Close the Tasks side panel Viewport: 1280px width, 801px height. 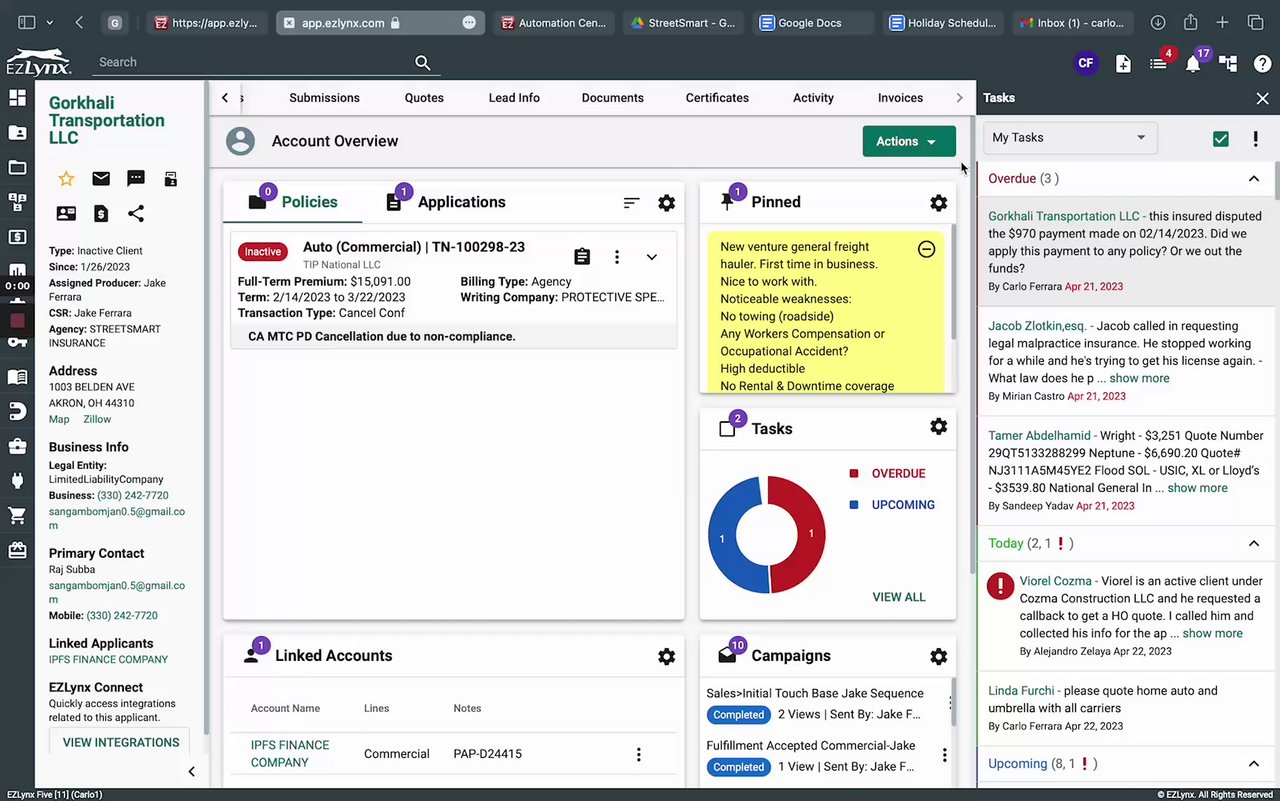pyautogui.click(x=1262, y=98)
